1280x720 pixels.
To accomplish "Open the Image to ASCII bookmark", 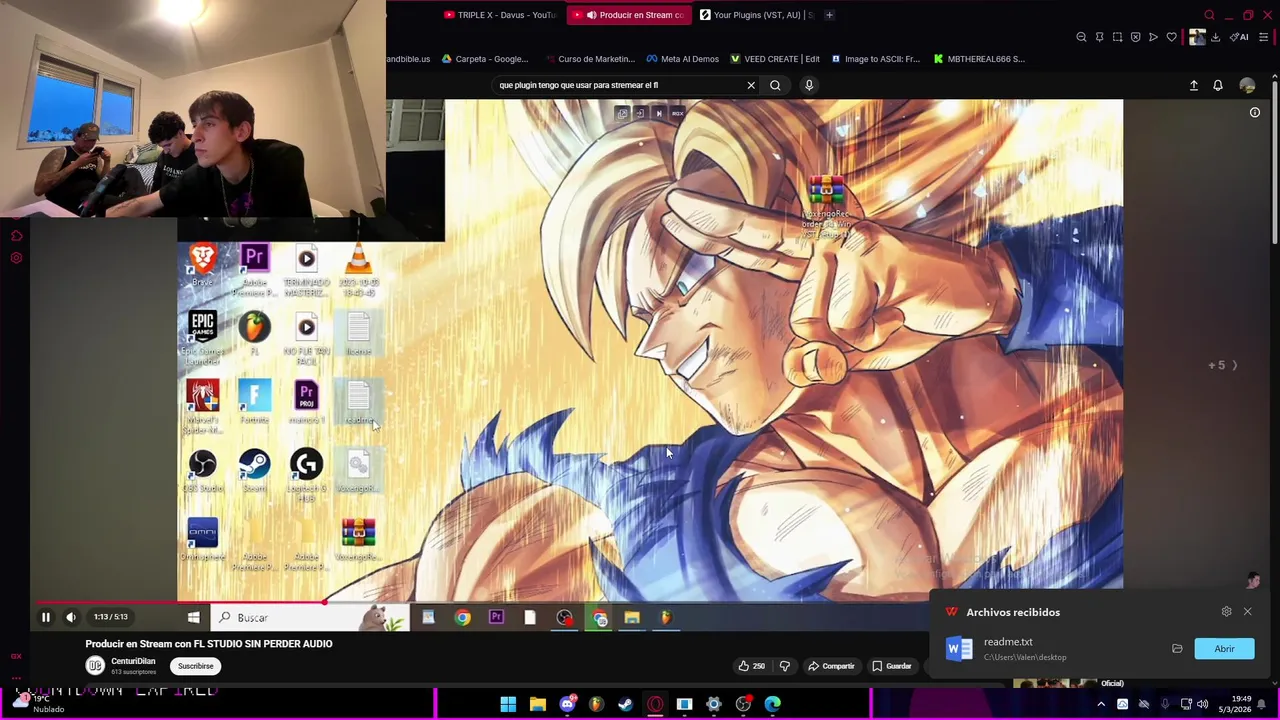I will (875, 59).
